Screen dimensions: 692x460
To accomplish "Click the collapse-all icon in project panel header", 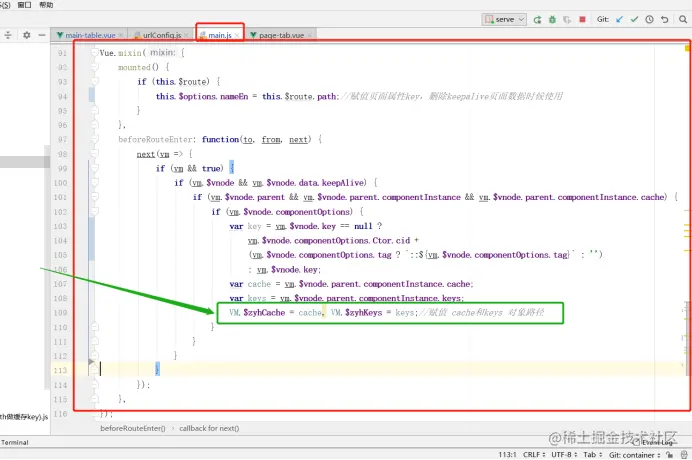I will 8,35.
